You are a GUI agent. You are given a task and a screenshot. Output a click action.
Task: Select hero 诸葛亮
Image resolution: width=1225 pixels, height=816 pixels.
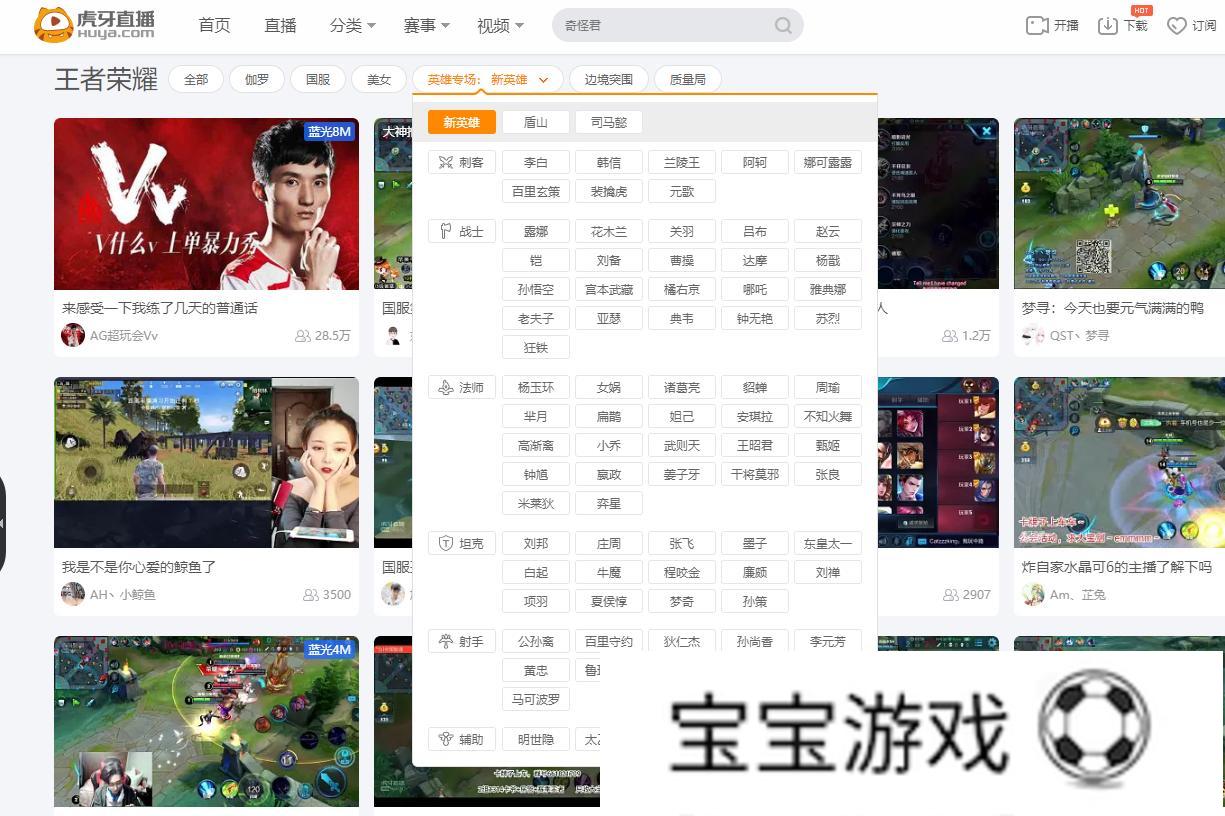click(x=682, y=387)
